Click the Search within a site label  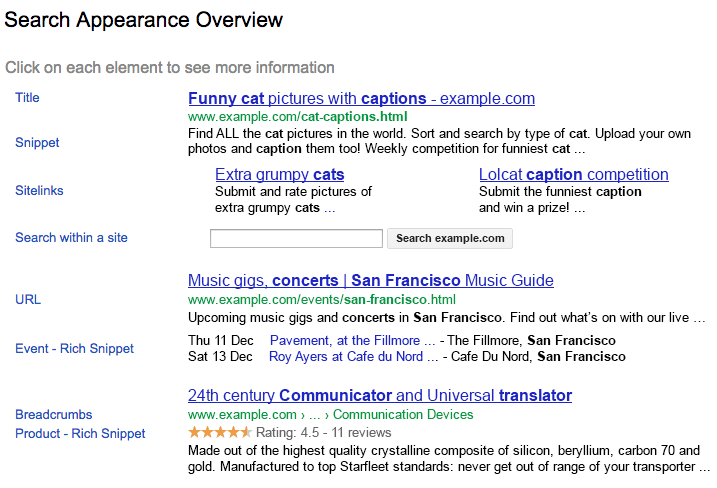point(71,238)
